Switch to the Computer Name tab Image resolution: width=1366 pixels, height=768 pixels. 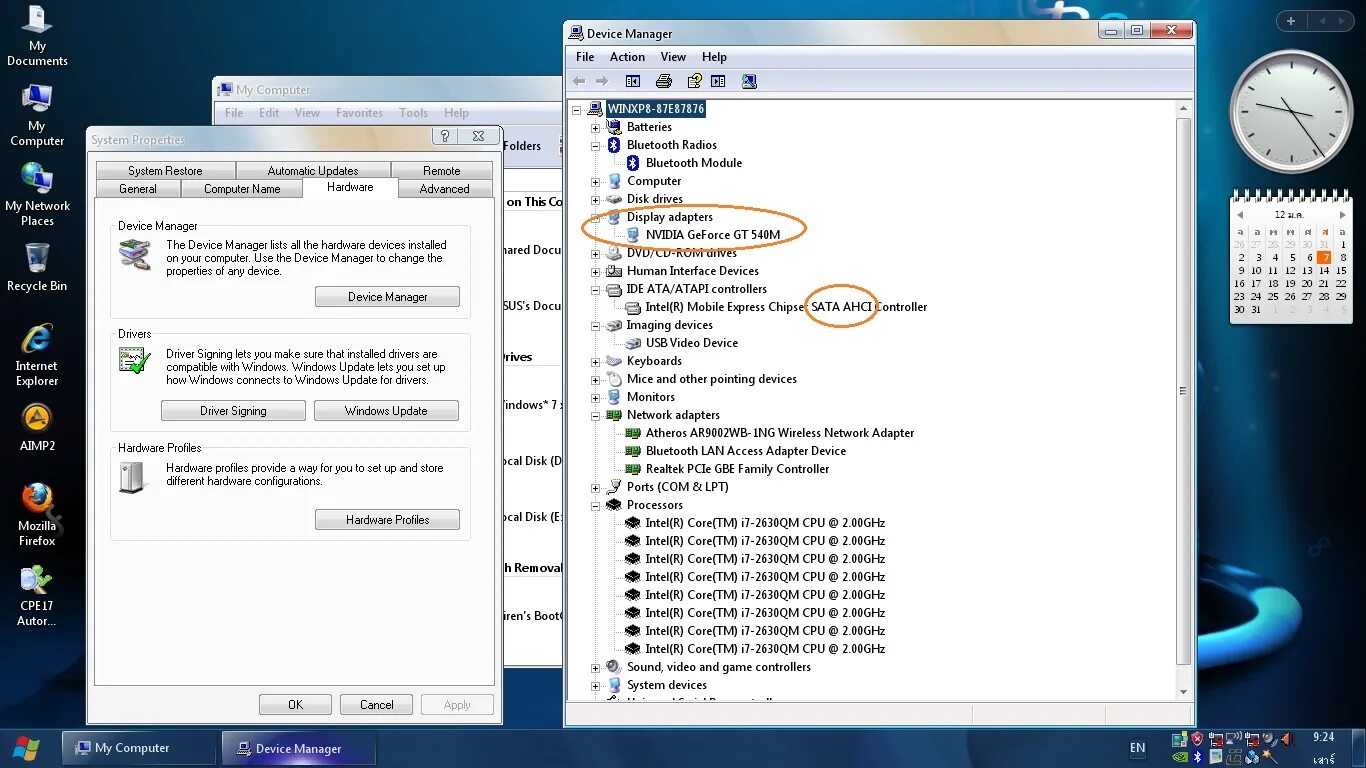(x=242, y=189)
